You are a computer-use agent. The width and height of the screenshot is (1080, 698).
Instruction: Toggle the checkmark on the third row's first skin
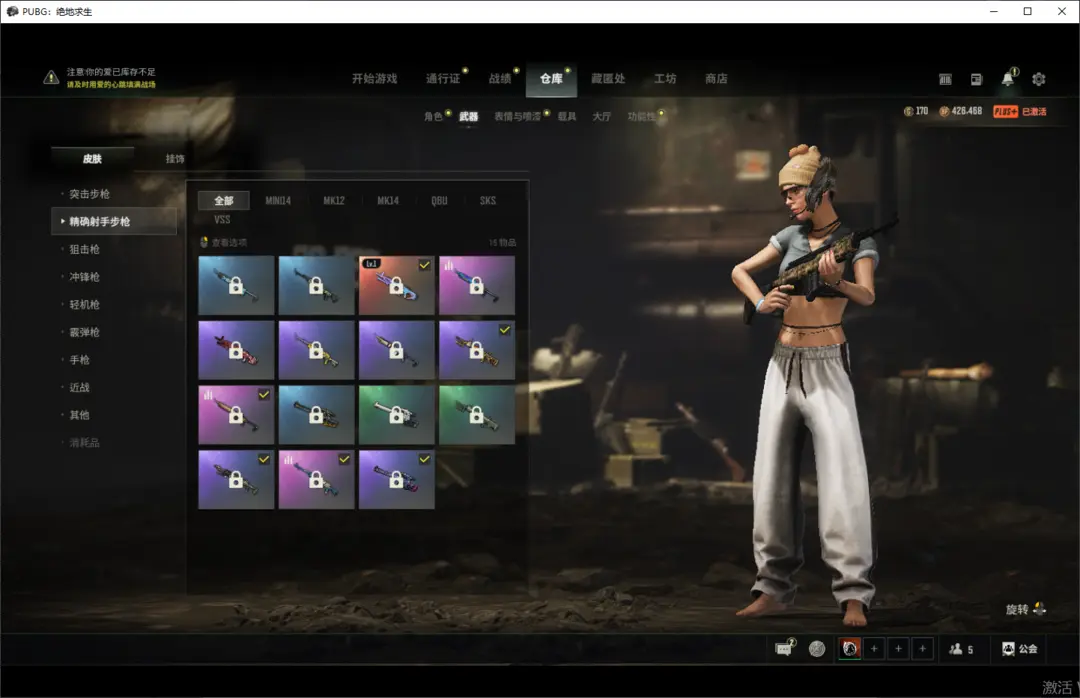pyautogui.click(x=264, y=395)
